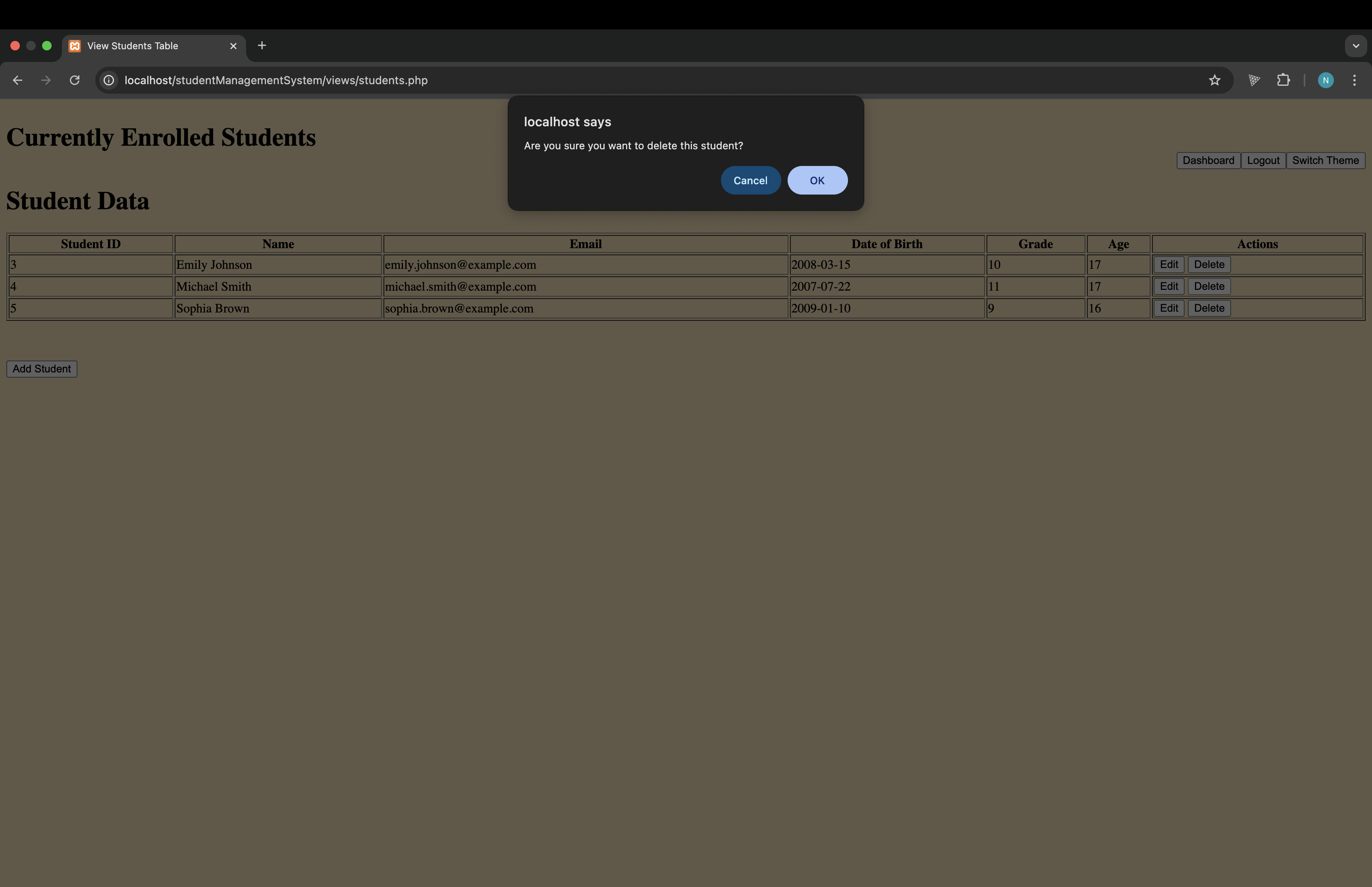Click the XAMPP favicon on the tab
The image size is (1372, 887).
click(x=75, y=46)
